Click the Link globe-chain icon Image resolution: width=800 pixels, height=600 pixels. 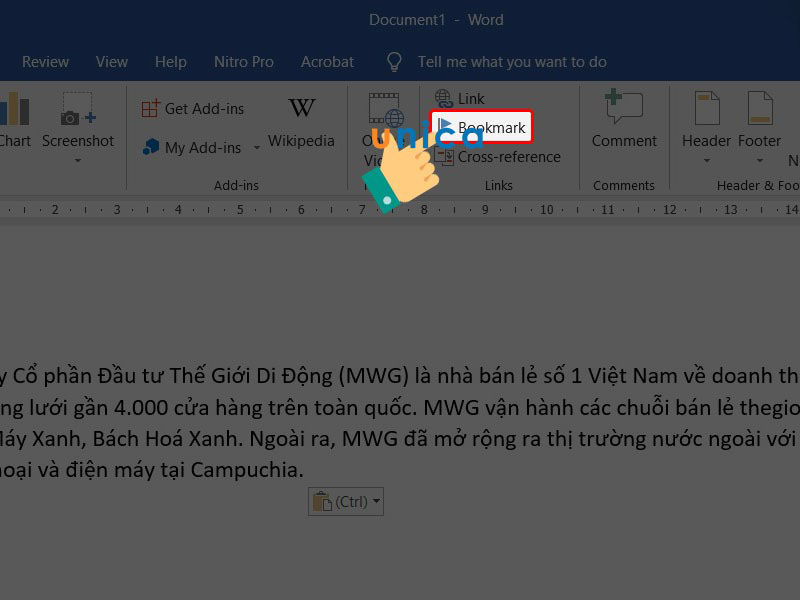tap(443, 98)
